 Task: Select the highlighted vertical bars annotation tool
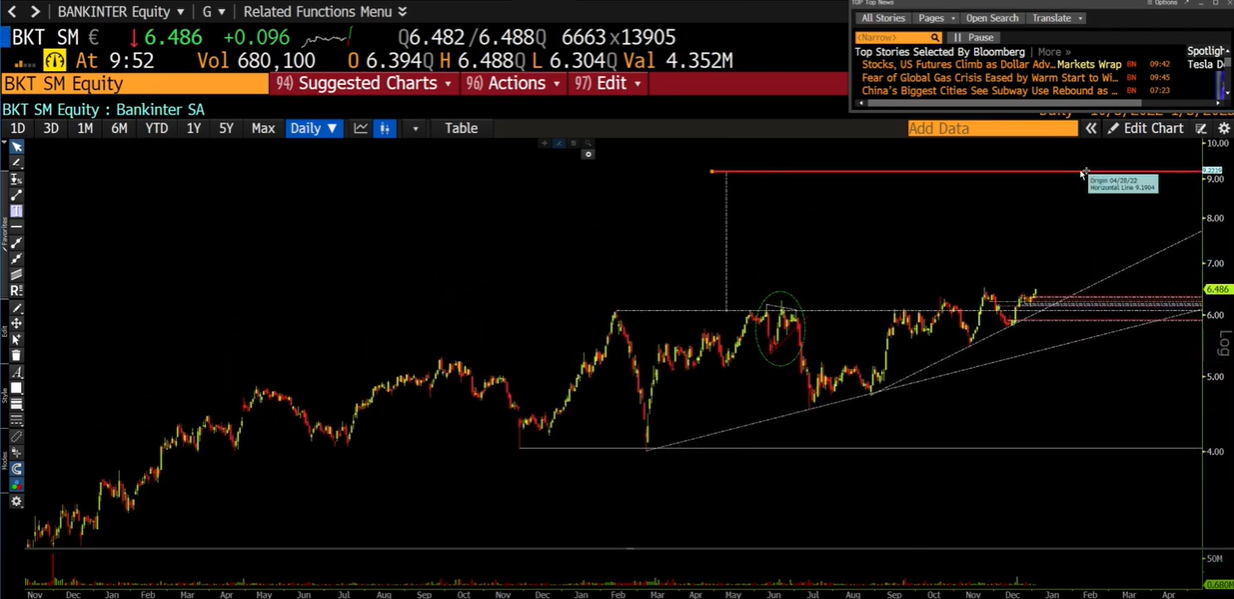(16, 211)
